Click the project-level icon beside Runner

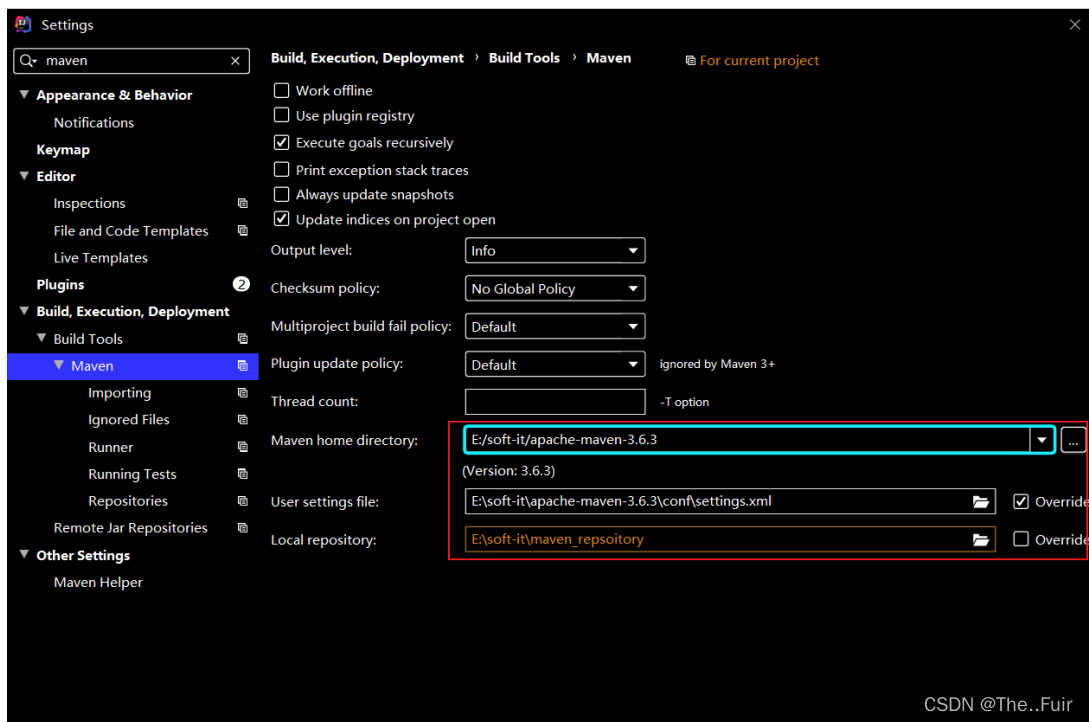click(x=242, y=447)
